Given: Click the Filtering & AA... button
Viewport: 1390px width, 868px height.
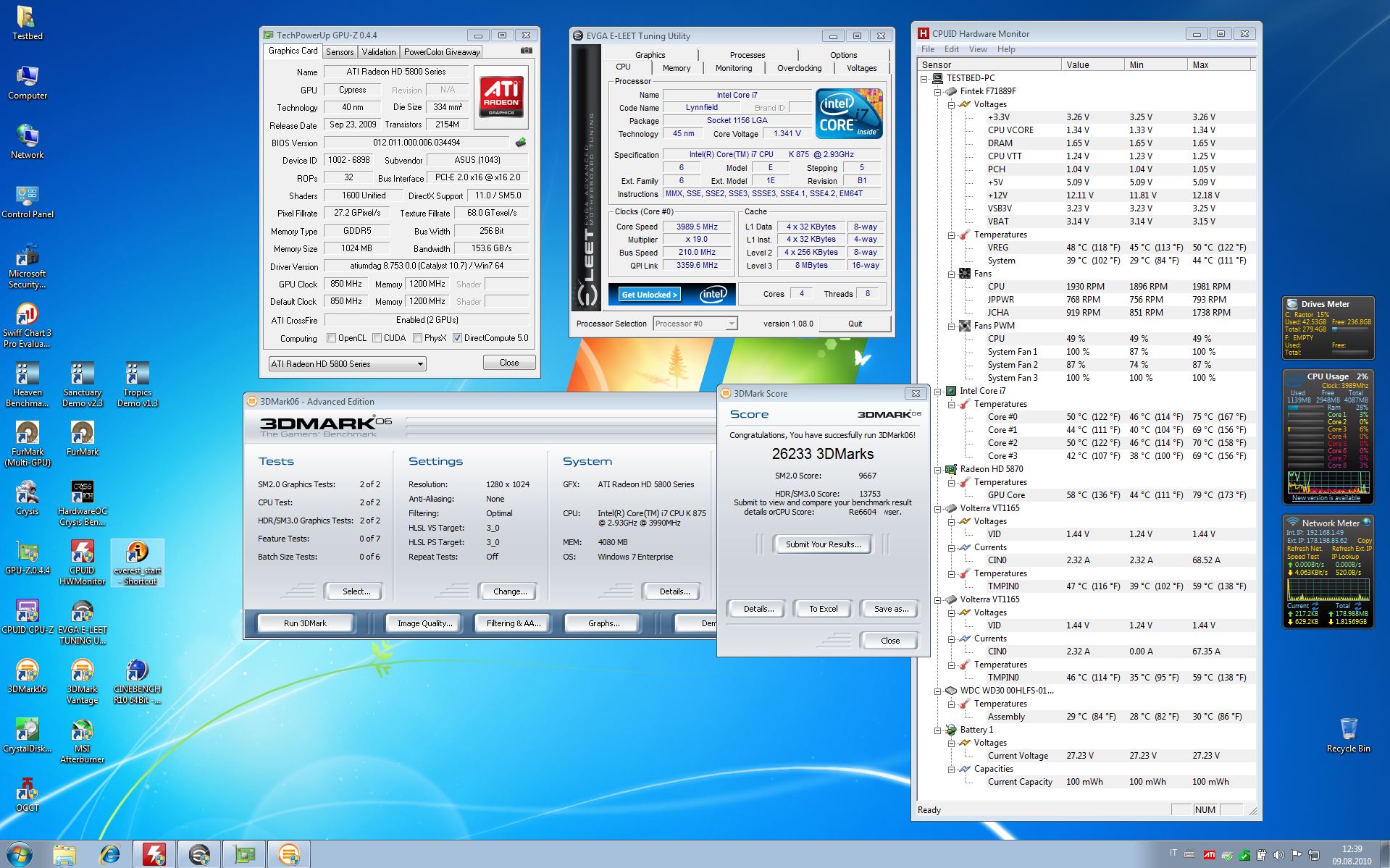Looking at the screenshot, I should point(514,623).
